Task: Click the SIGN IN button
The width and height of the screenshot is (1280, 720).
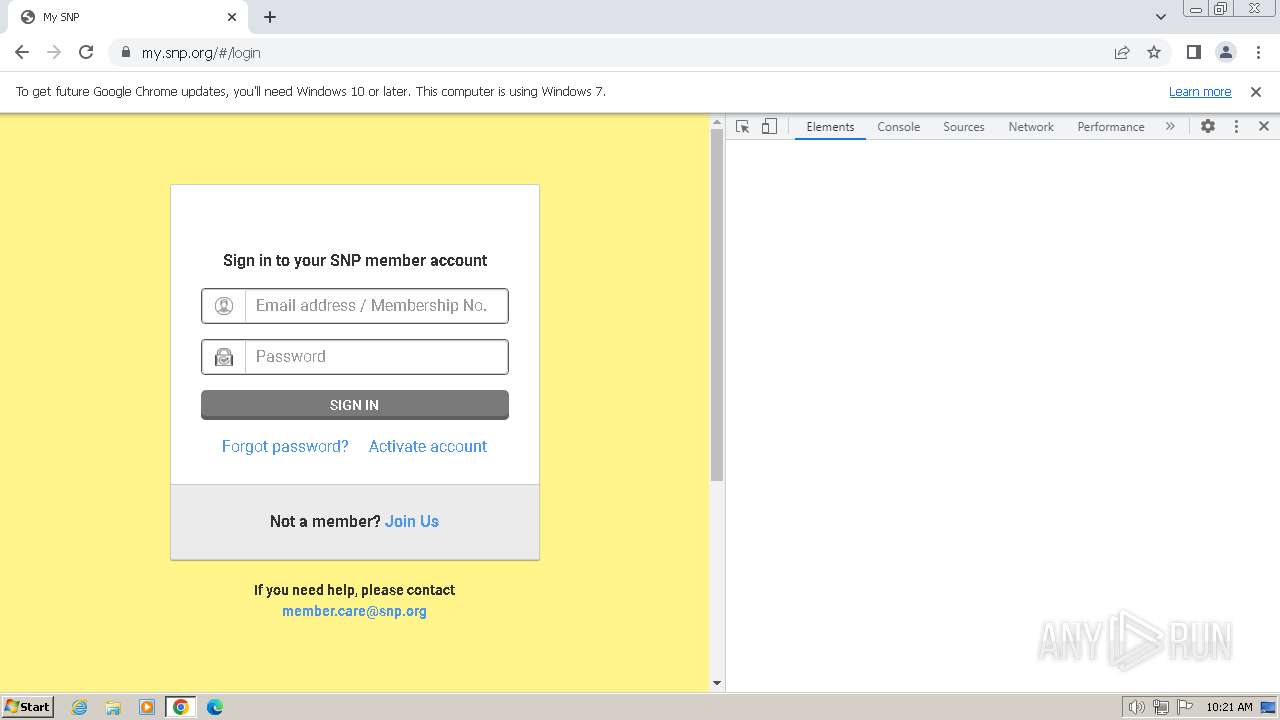Action: [355, 405]
